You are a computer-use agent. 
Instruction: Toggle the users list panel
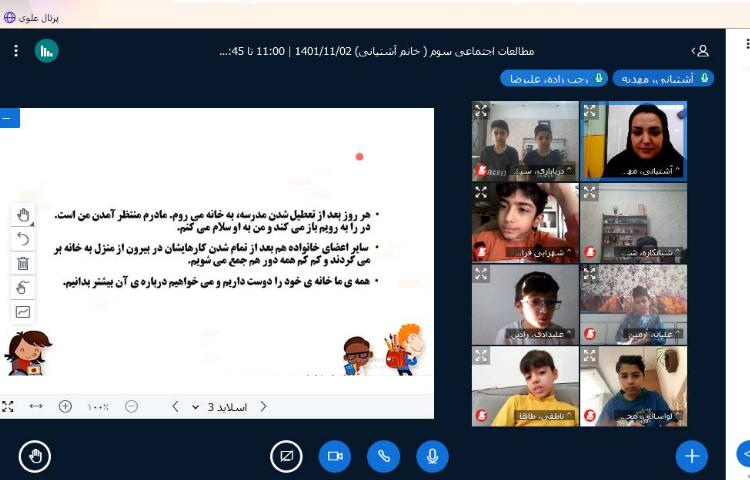(700, 51)
